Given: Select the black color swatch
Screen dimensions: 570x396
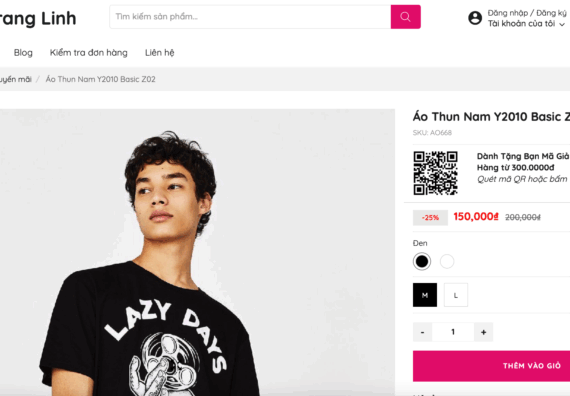Looking at the screenshot, I should tap(422, 261).
